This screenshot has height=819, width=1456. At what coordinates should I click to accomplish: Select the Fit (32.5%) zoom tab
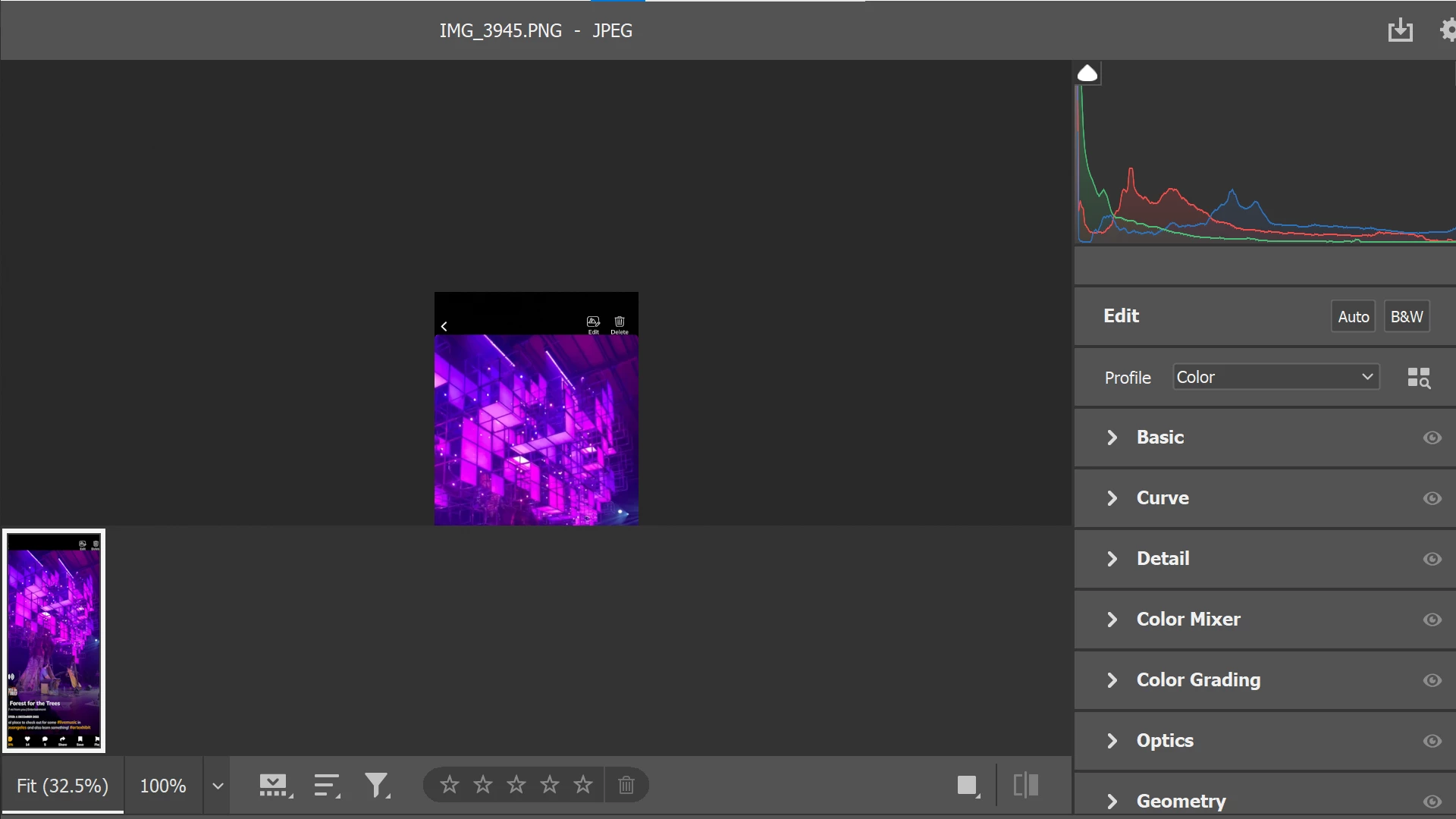(62, 786)
